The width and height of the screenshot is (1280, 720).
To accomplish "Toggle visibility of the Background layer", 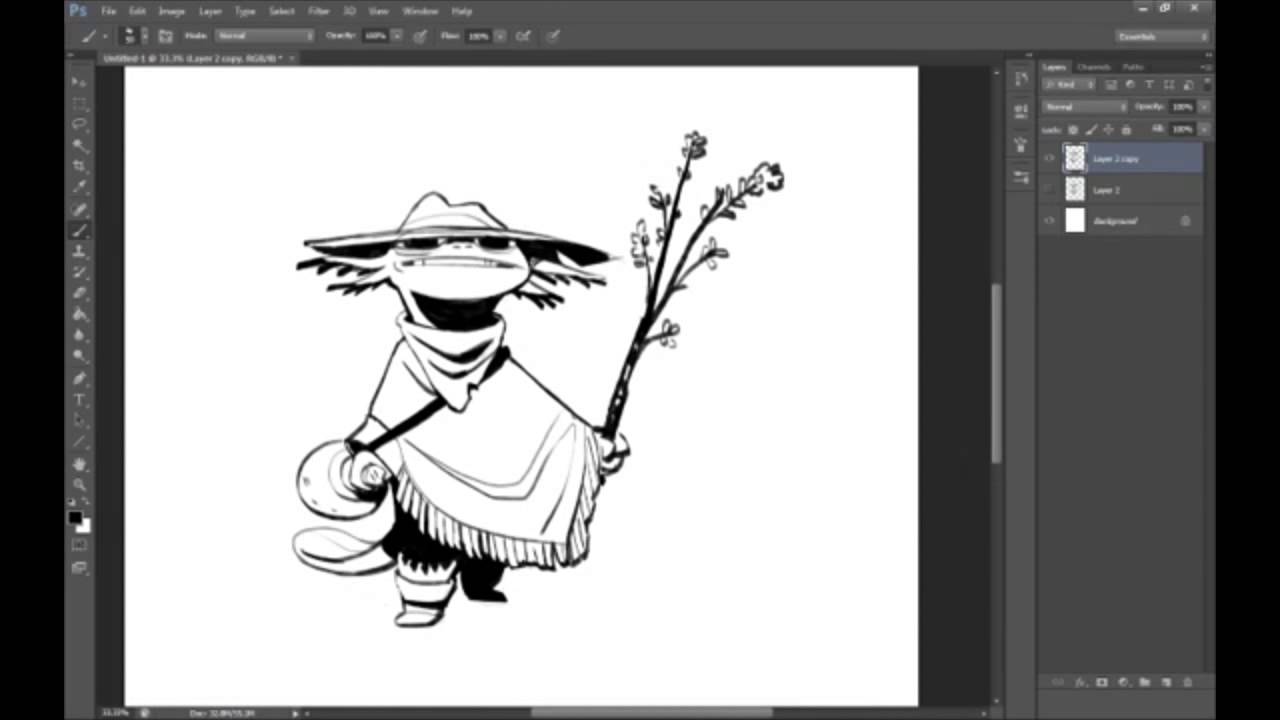I will coord(1049,221).
